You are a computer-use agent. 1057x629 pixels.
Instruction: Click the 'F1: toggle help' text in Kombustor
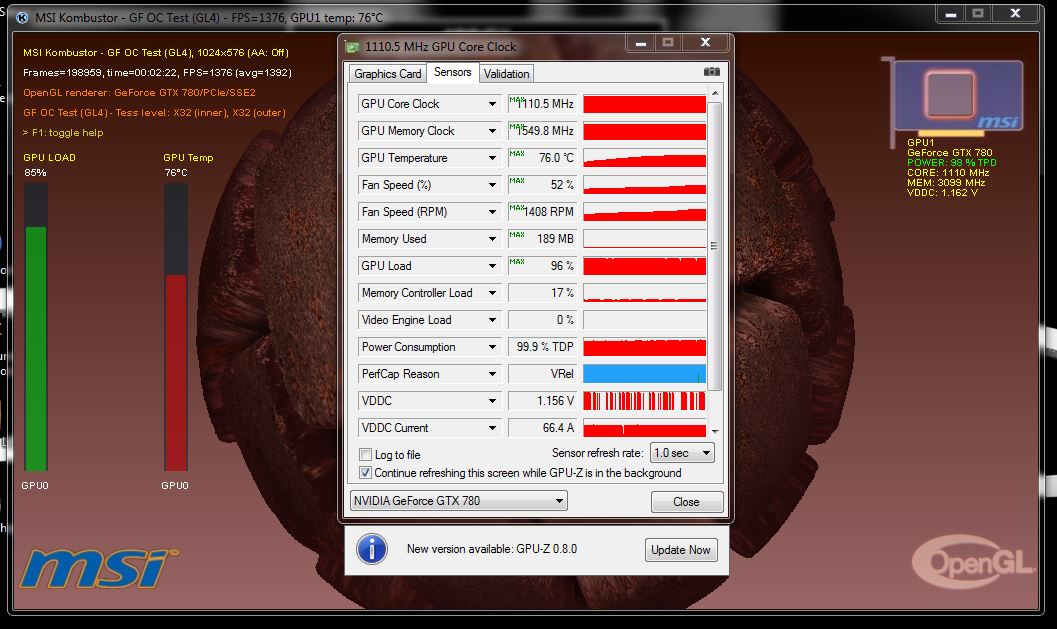point(67,133)
